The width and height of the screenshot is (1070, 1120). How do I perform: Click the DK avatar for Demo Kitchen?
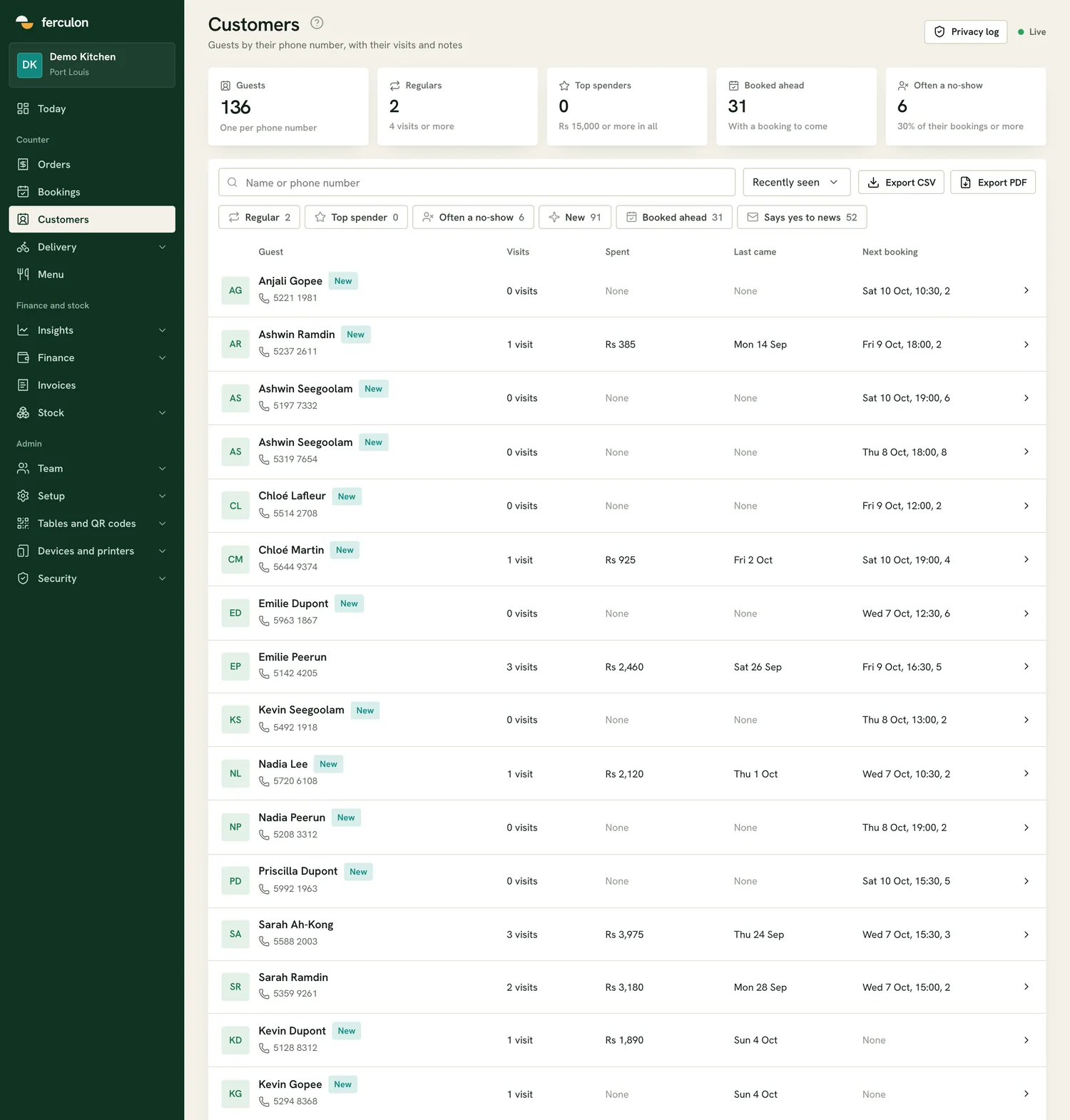coord(29,65)
